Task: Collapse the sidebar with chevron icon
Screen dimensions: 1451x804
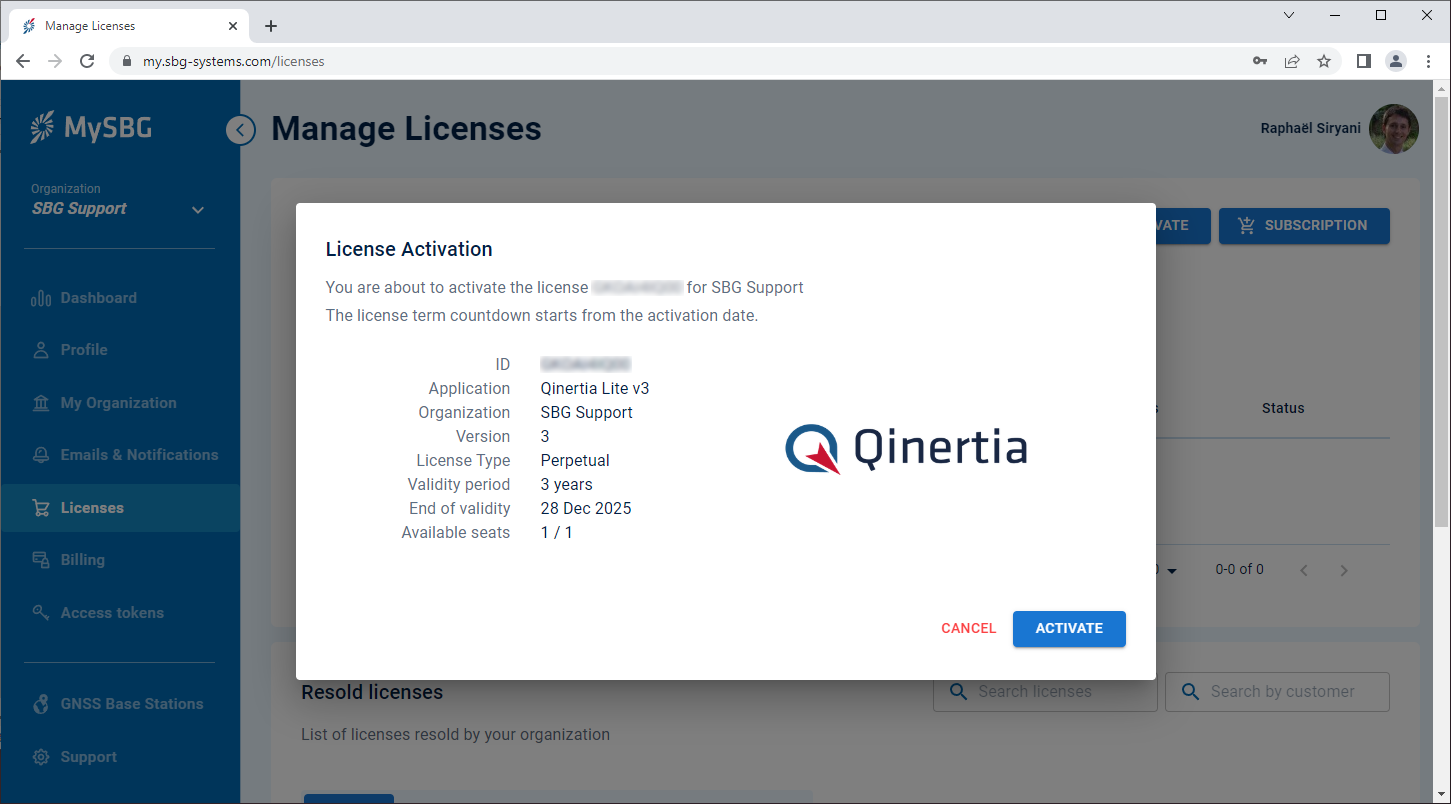Action: [x=240, y=130]
